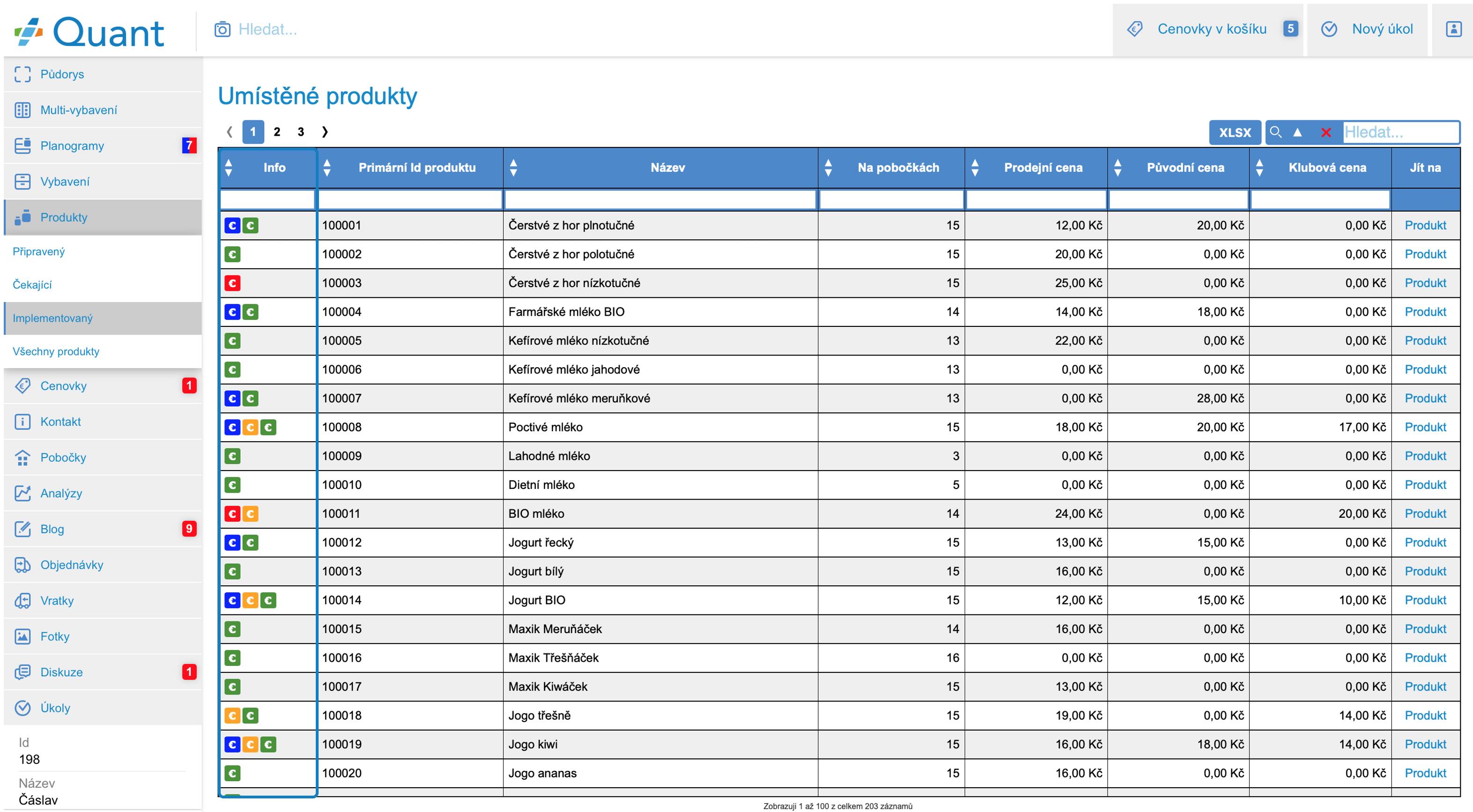1473x812 pixels.
Task: Click the magnifier icon in table search
Action: pyautogui.click(x=1275, y=133)
